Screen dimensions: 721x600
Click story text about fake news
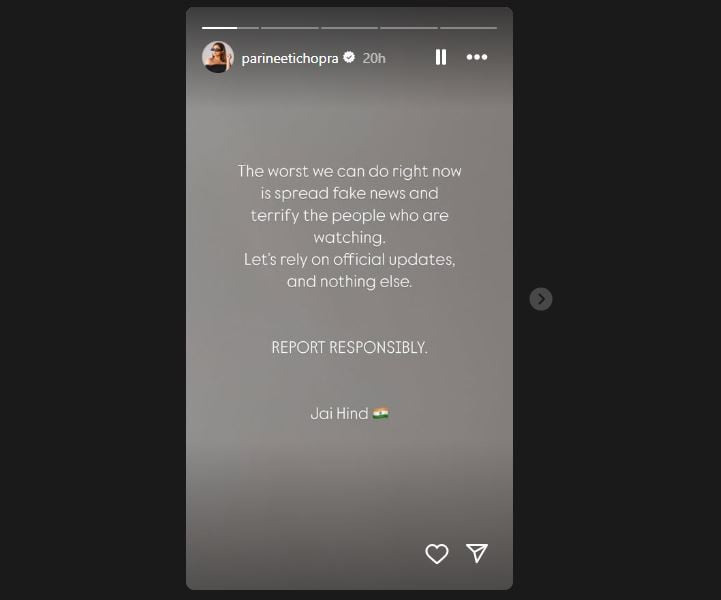(349, 204)
